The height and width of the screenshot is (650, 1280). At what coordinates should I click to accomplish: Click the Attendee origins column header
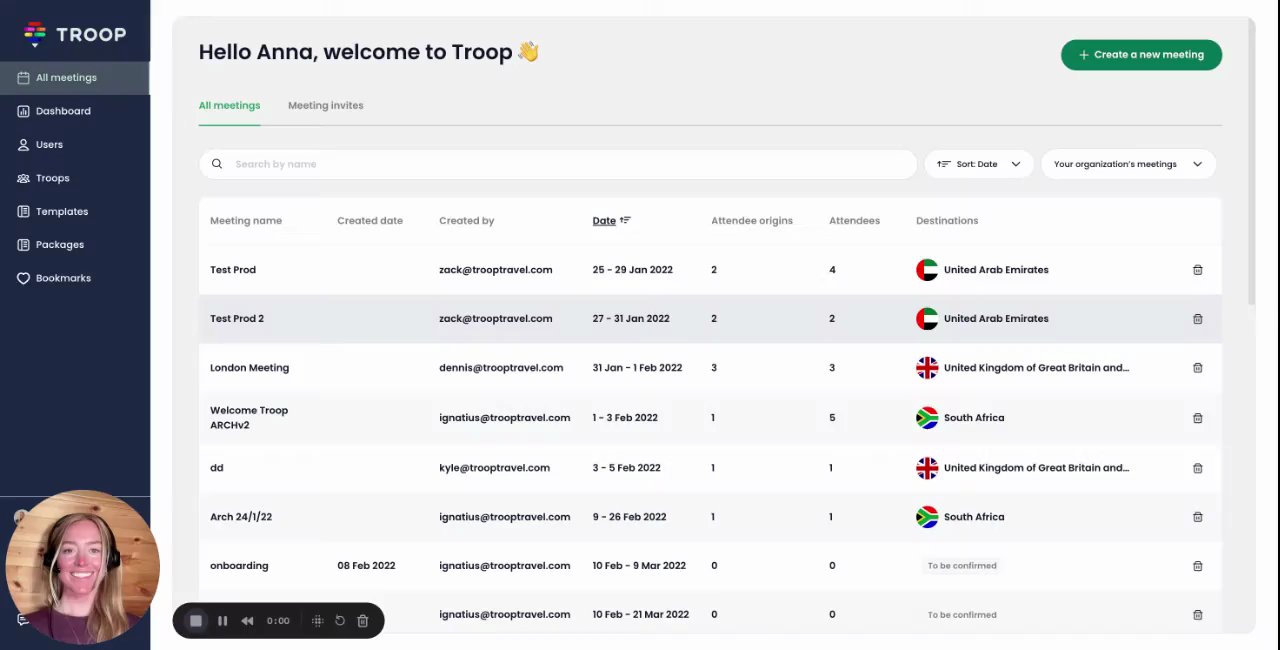pos(752,221)
